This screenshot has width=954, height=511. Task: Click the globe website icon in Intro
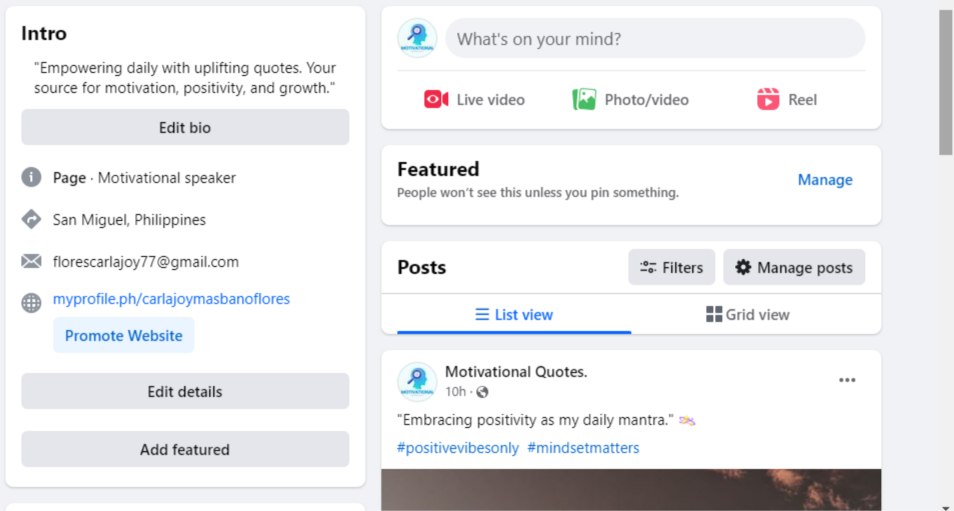point(31,303)
